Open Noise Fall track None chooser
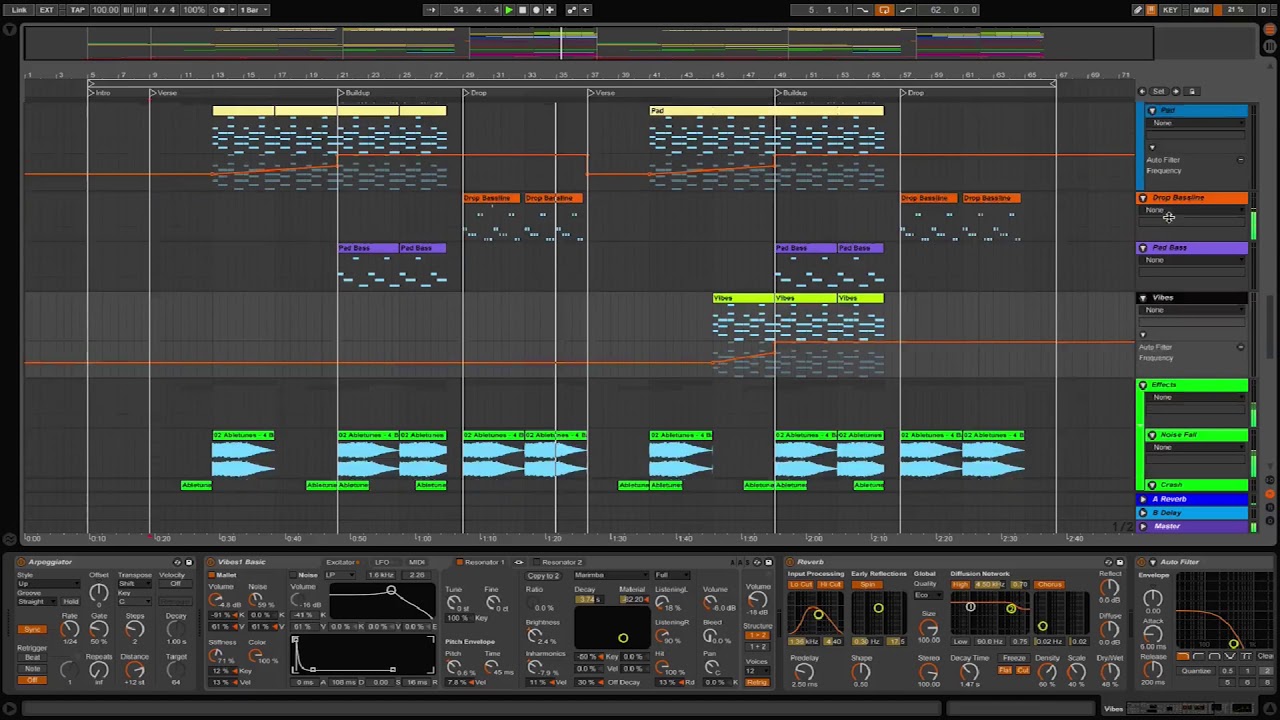Screen dimensions: 1280x720 coord(1197,447)
